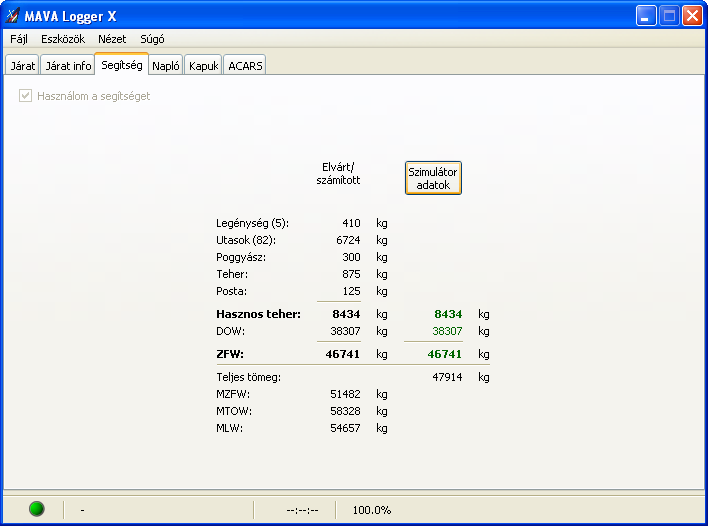Click the Szimulátor adatok button
The height and width of the screenshot is (526, 708).
(x=433, y=178)
